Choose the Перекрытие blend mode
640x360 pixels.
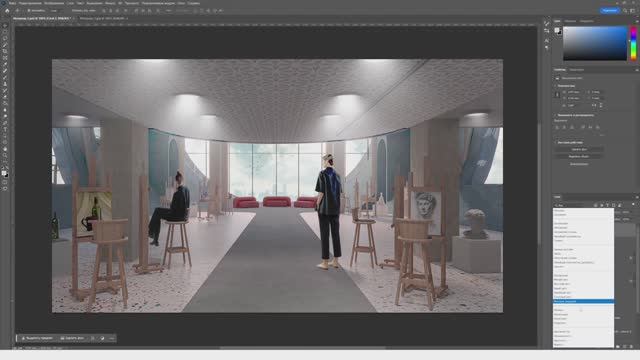[x=583, y=276]
